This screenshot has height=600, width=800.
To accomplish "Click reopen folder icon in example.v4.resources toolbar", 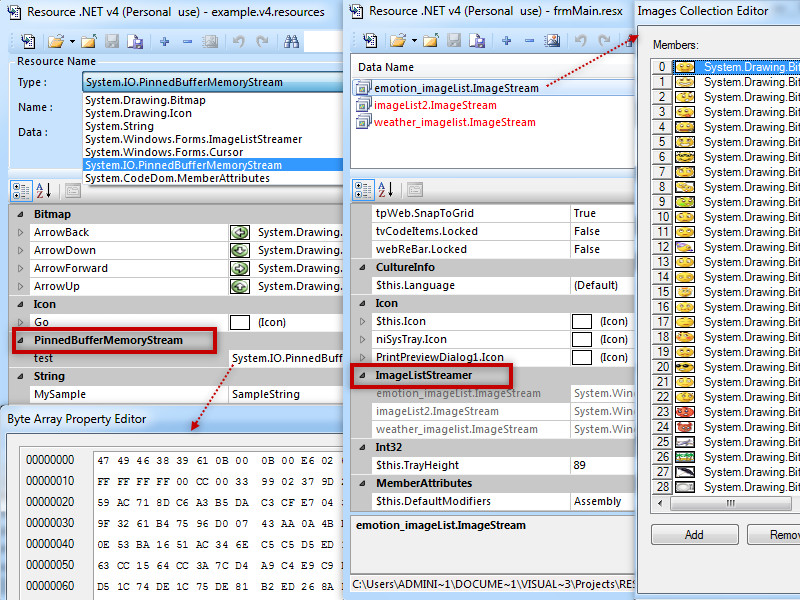I will point(89,41).
